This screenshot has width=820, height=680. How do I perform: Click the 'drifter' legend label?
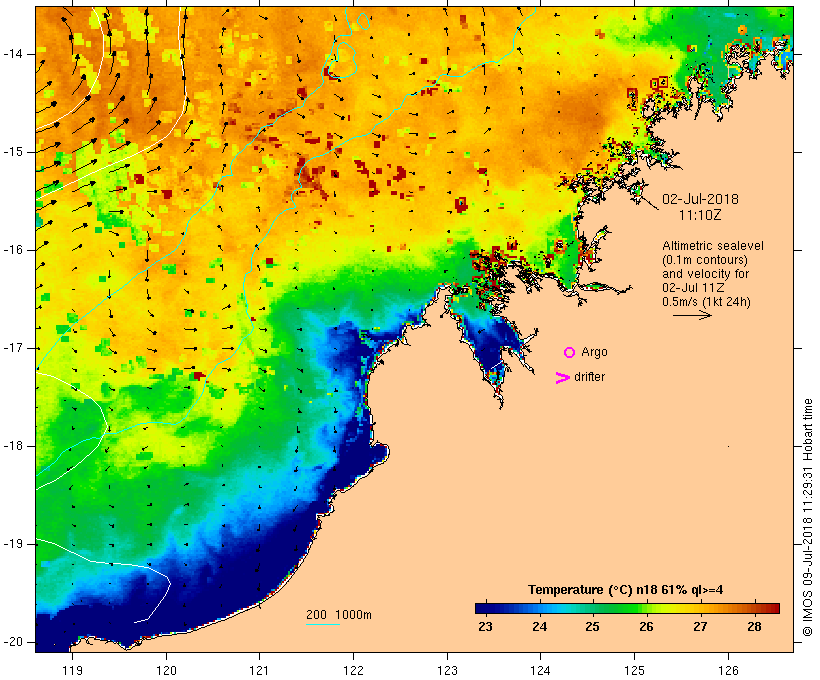tap(589, 377)
